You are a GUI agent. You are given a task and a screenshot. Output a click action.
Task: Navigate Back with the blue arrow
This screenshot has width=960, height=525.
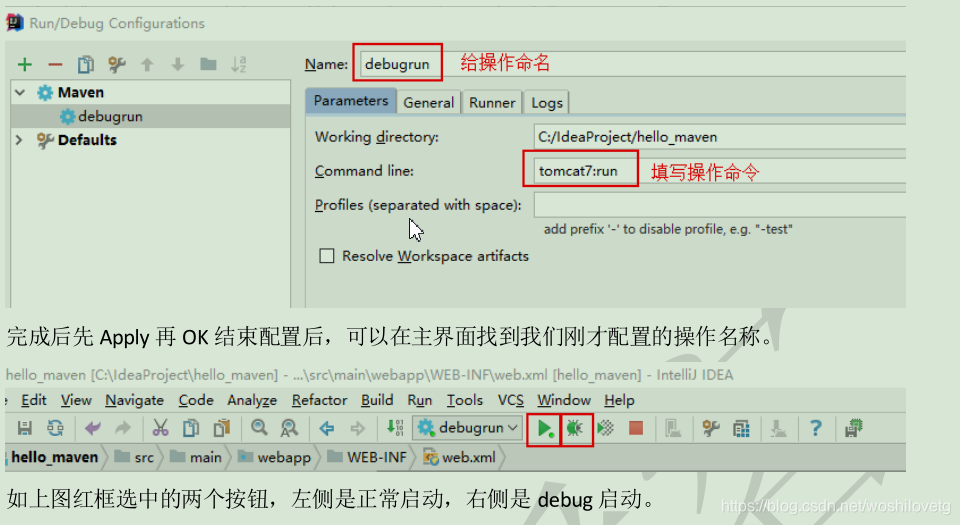pos(327,428)
